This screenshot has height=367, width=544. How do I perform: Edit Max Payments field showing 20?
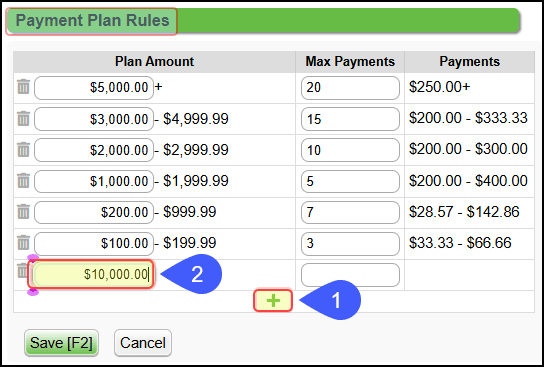pyautogui.click(x=350, y=88)
